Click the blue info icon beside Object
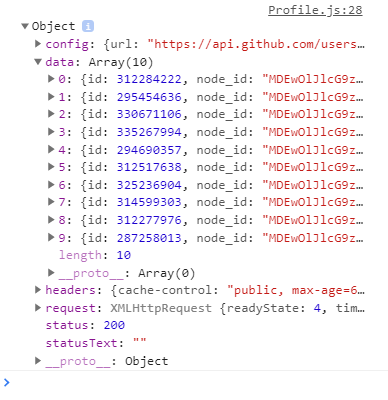The image size is (388, 400). (88, 26)
